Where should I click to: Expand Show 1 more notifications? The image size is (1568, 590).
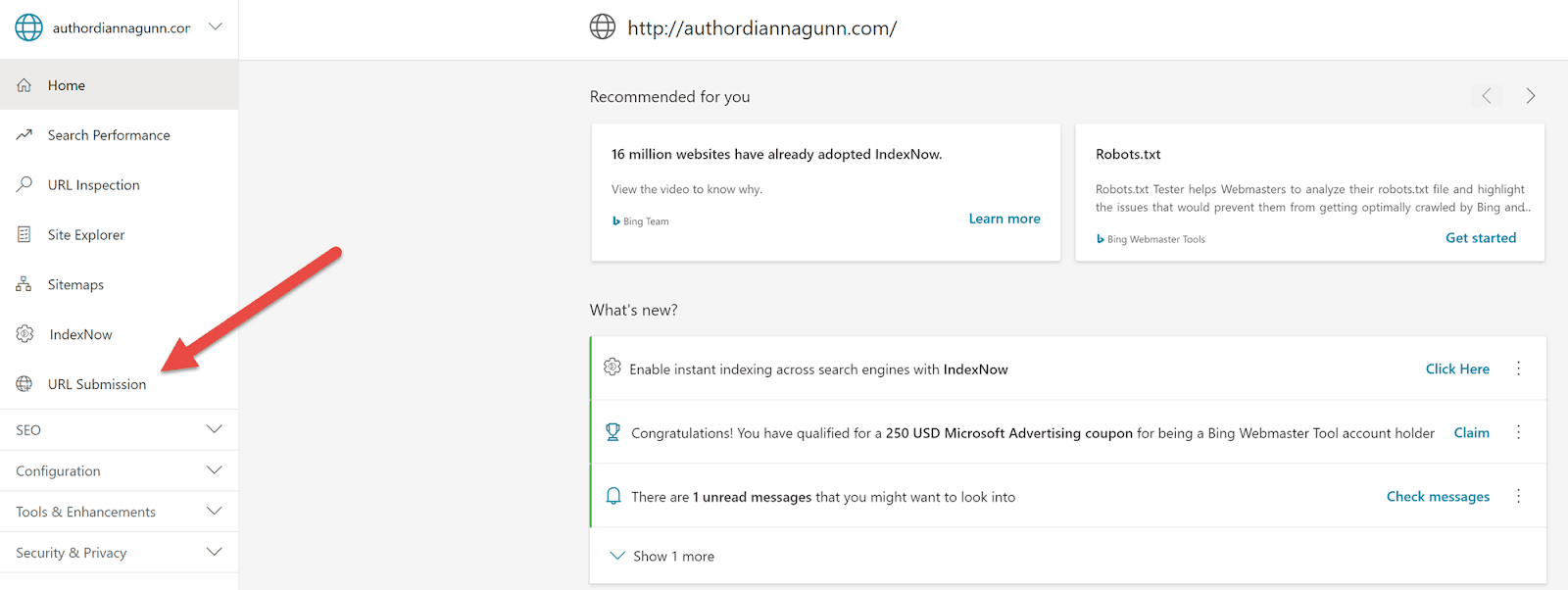[662, 556]
